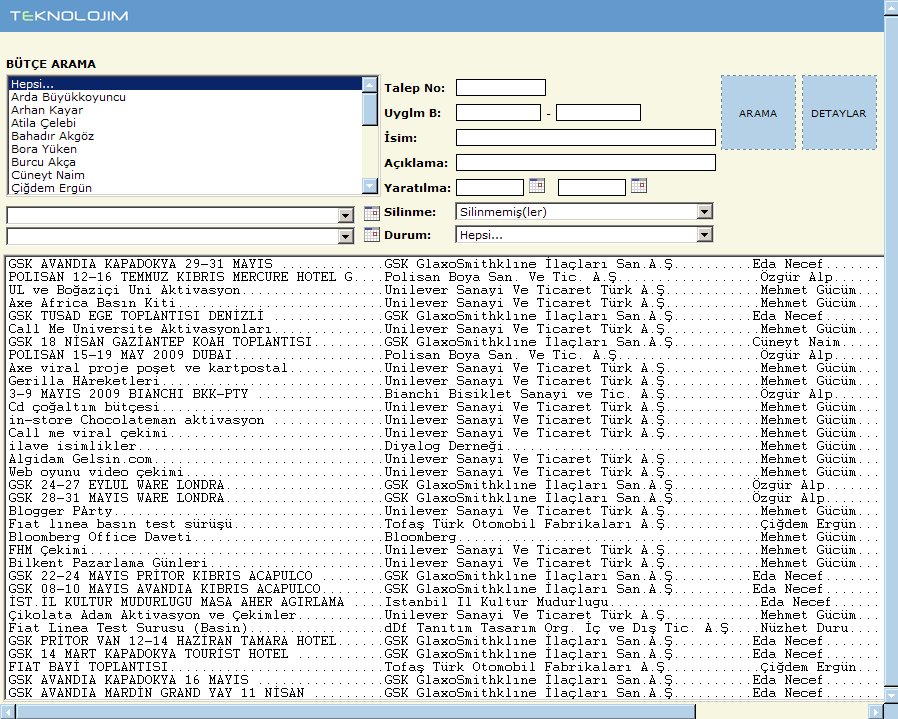898x719 pixels.
Task: Select row İST.İL KULTUR MUDURLUGU MASA
Action: pyautogui.click(x=444, y=602)
